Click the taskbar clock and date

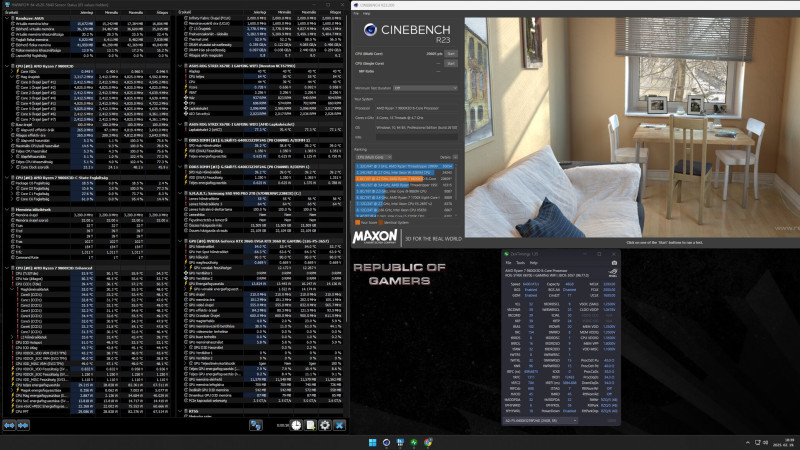785,442
